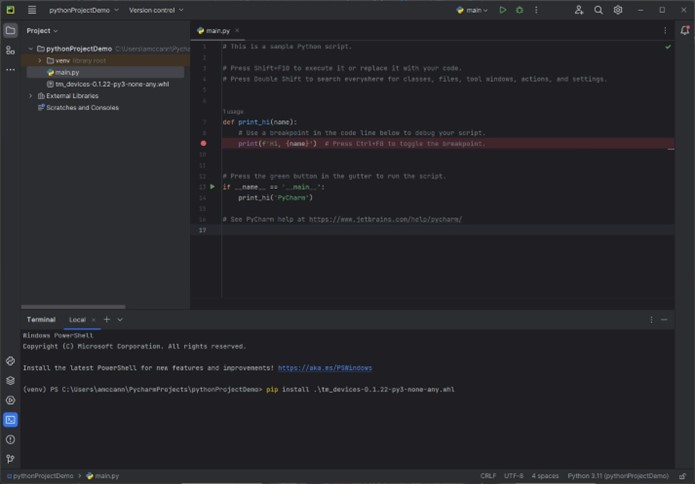Open the Services tool window

[x=10, y=400]
